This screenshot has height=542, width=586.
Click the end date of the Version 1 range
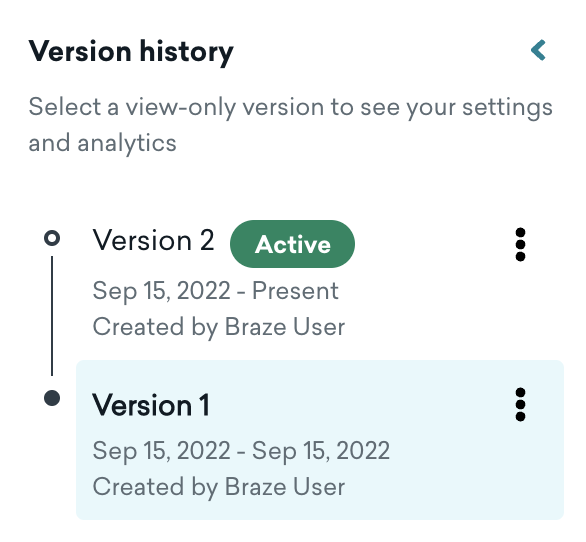pyautogui.click(x=321, y=451)
